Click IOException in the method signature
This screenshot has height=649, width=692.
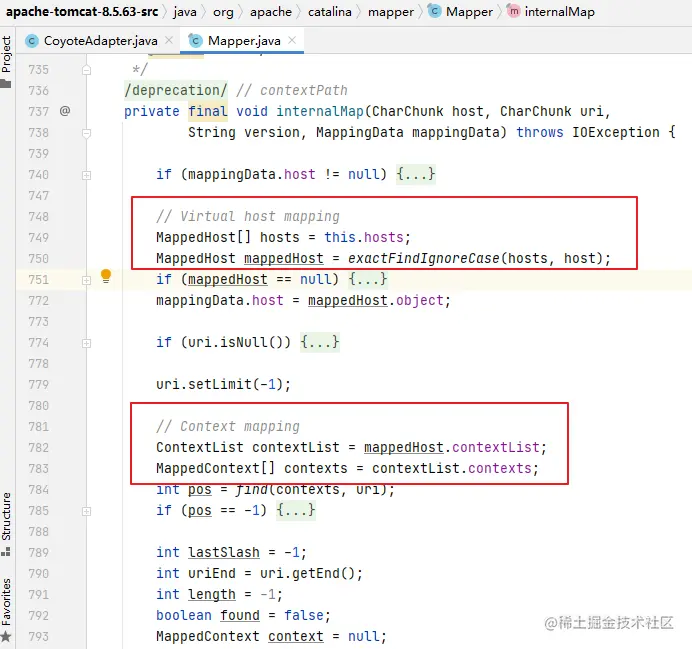[x=616, y=132]
